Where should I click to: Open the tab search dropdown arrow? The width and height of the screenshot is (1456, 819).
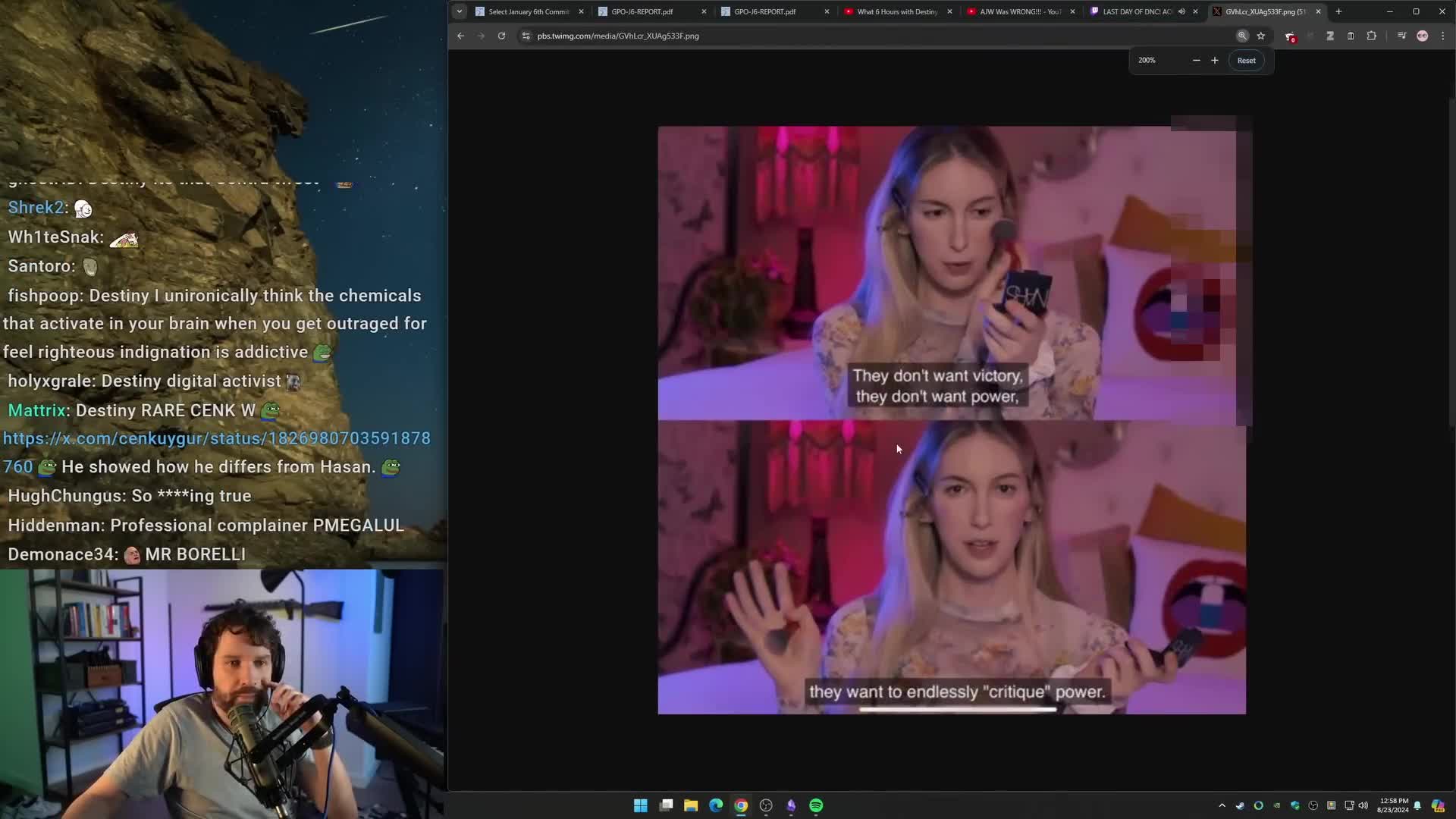pos(460,11)
